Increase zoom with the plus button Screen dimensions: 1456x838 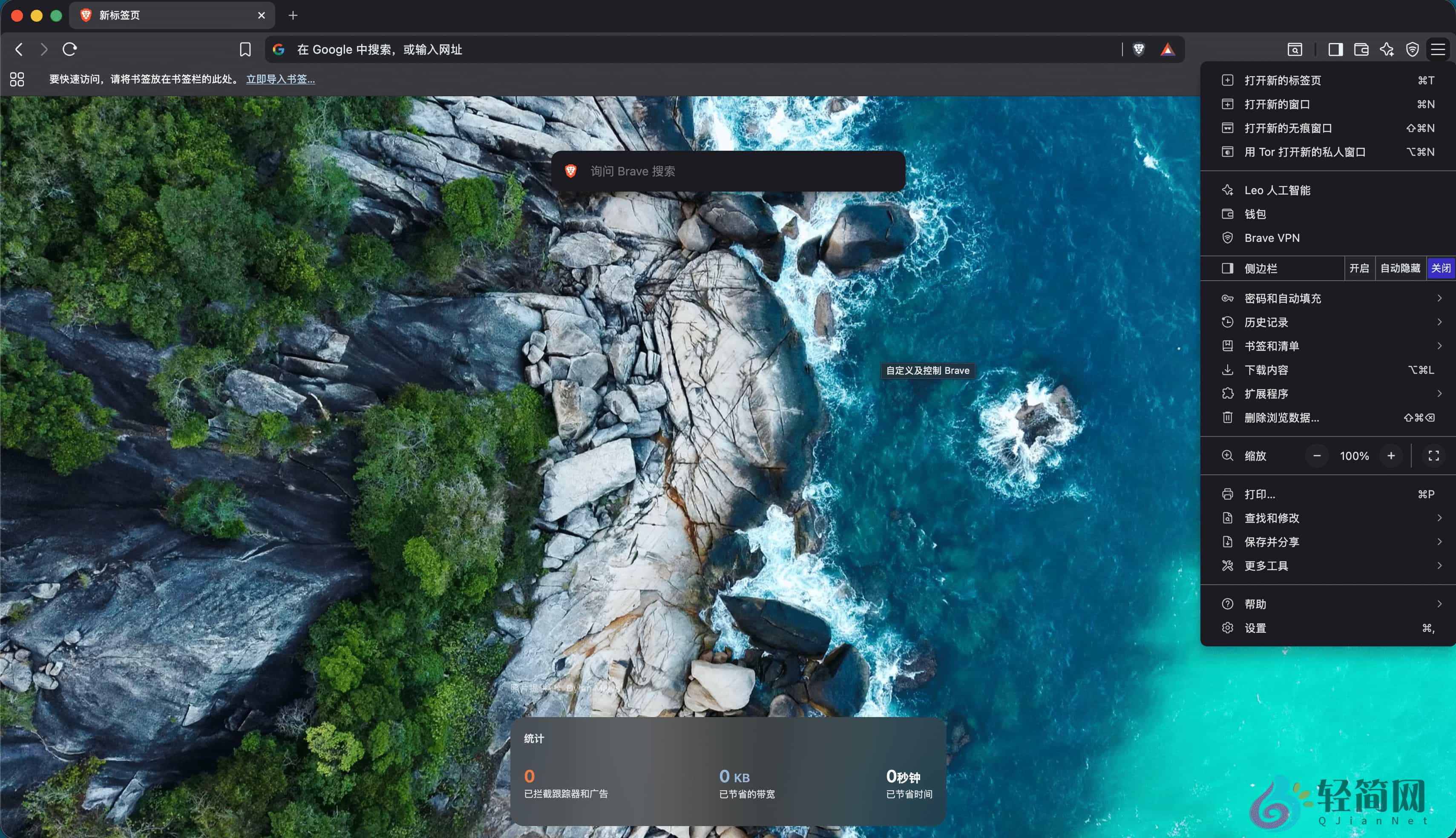coord(1391,456)
